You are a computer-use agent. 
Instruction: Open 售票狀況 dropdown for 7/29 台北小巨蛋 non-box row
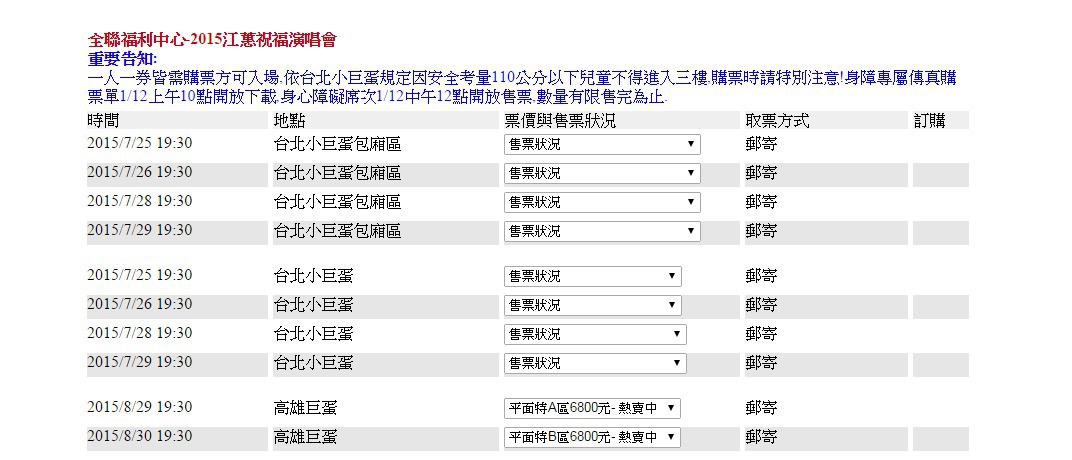[595, 363]
